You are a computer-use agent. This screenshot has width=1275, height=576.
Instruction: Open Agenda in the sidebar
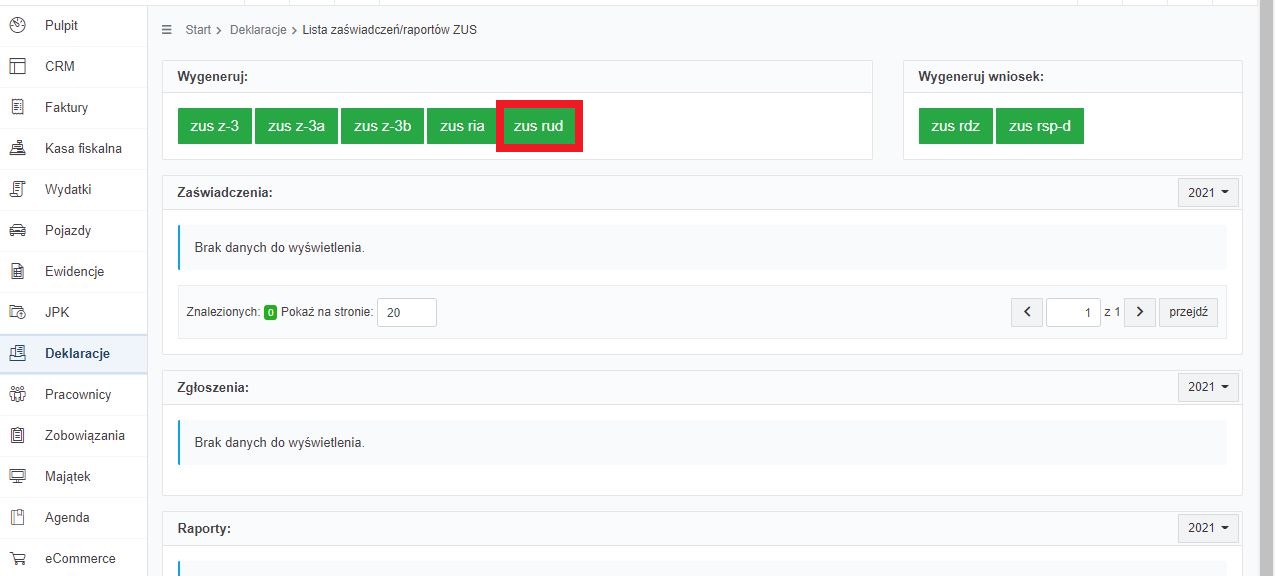(x=73, y=517)
